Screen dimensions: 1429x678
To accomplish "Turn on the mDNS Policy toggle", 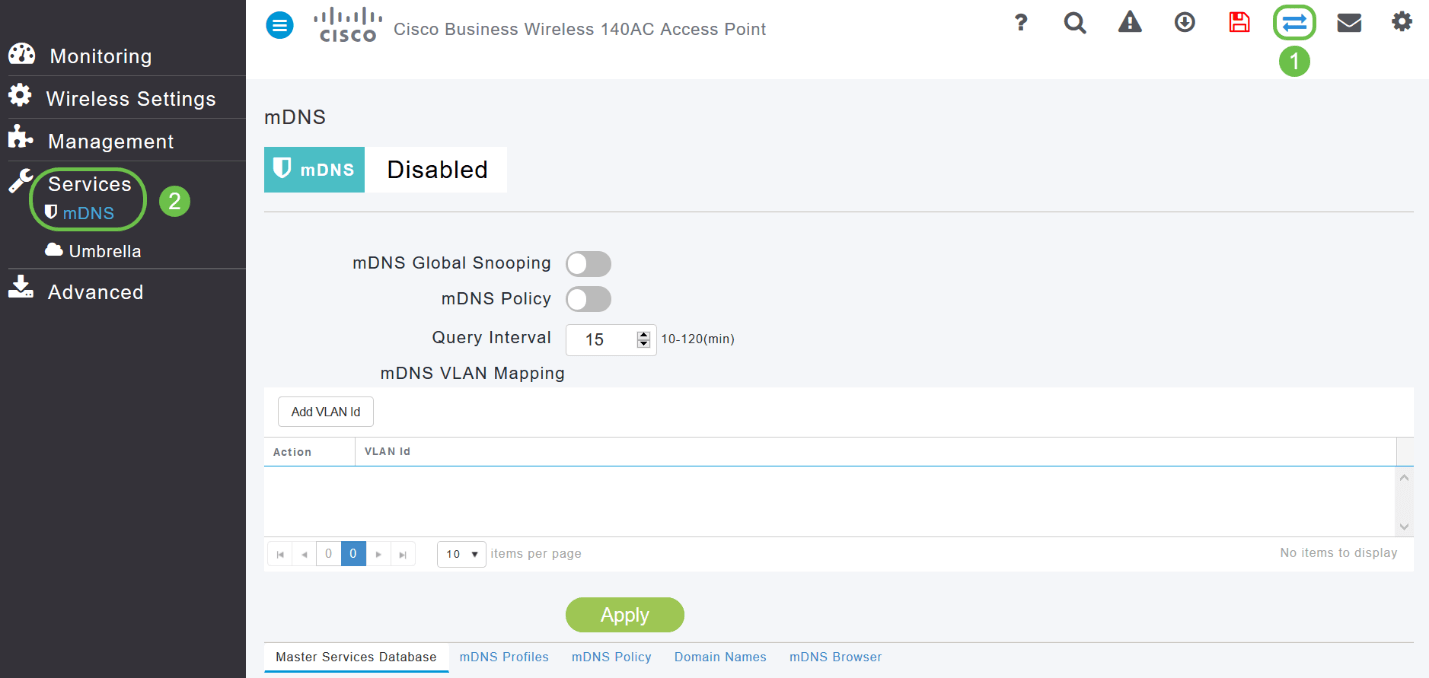I will coord(588,299).
